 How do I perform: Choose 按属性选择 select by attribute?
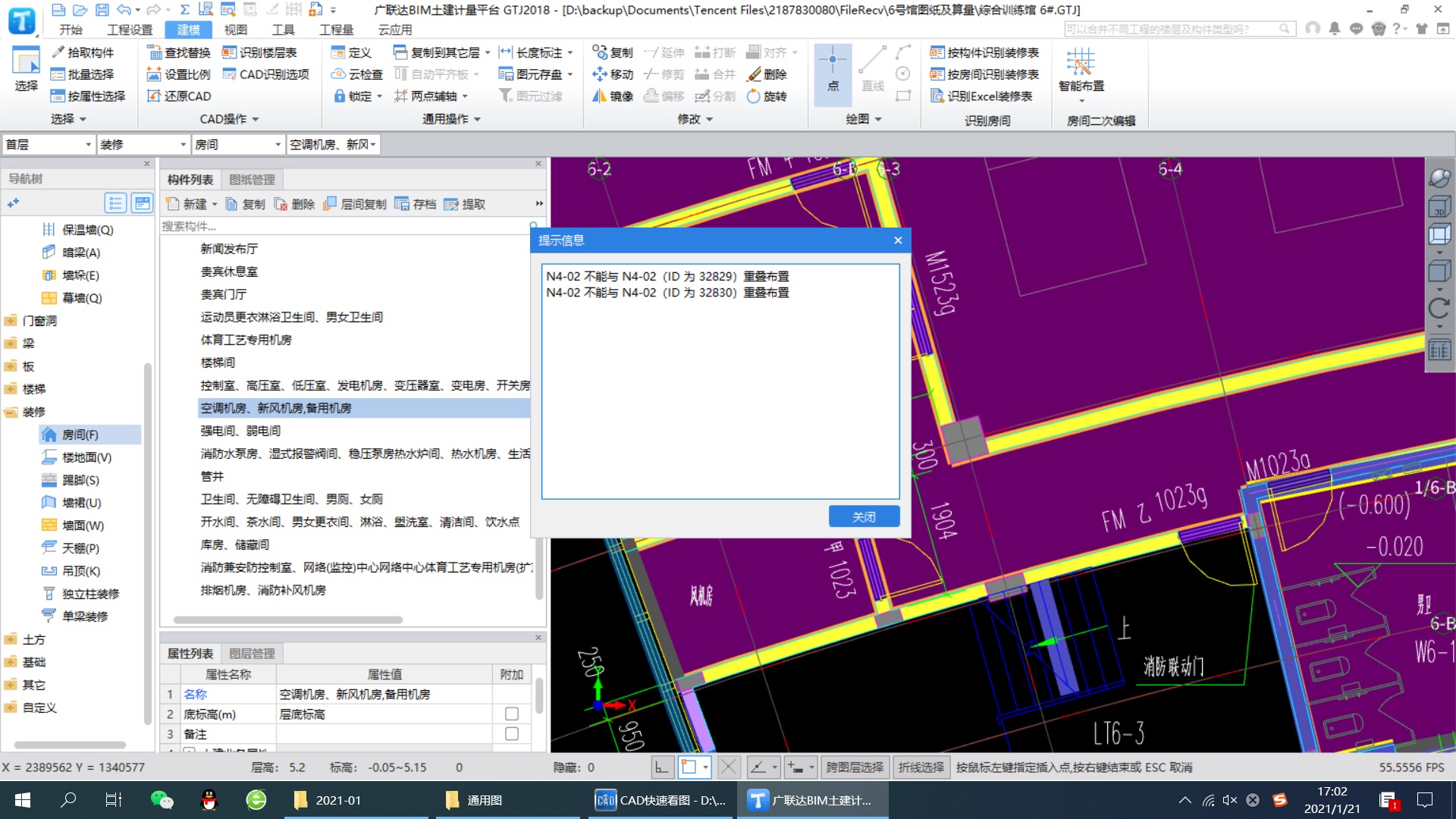click(x=88, y=96)
